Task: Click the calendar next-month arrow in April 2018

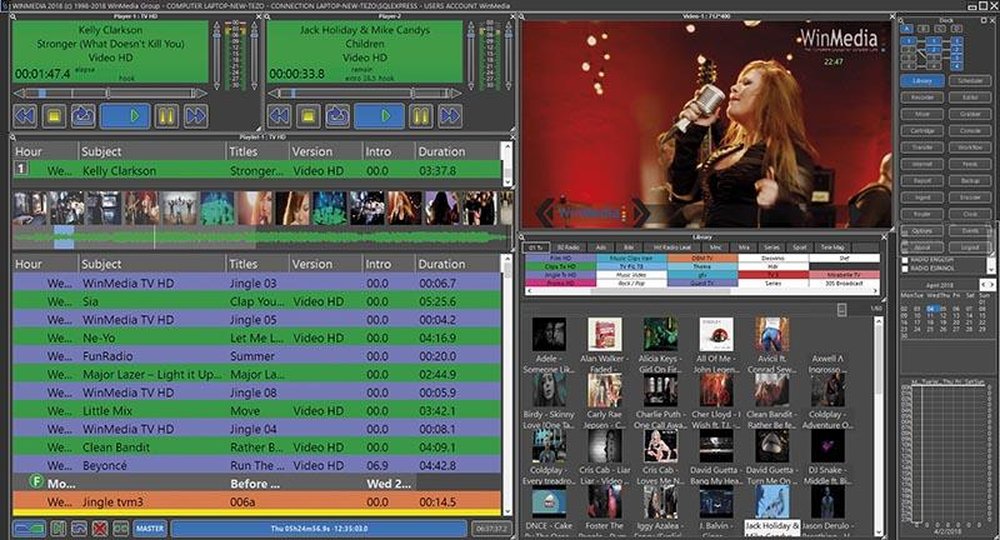Action: (x=990, y=284)
